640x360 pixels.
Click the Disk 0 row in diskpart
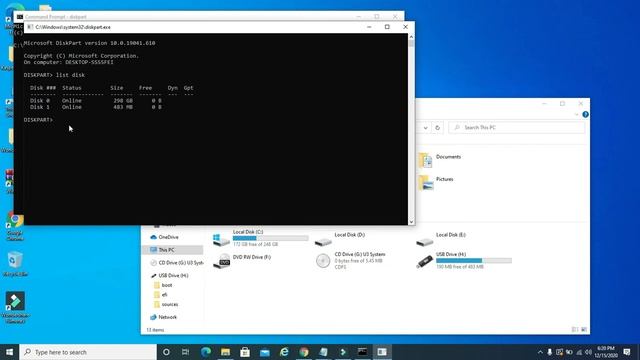point(96,100)
